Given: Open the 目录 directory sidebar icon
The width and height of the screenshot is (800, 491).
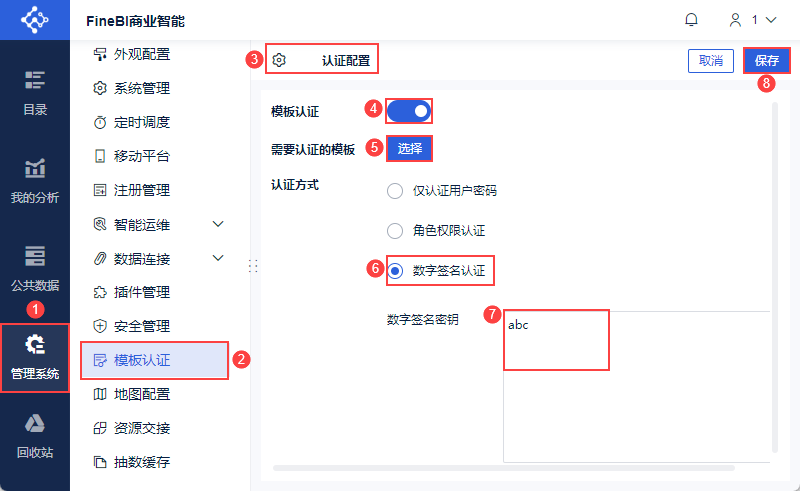Looking at the screenshot, I should (35, 80).
